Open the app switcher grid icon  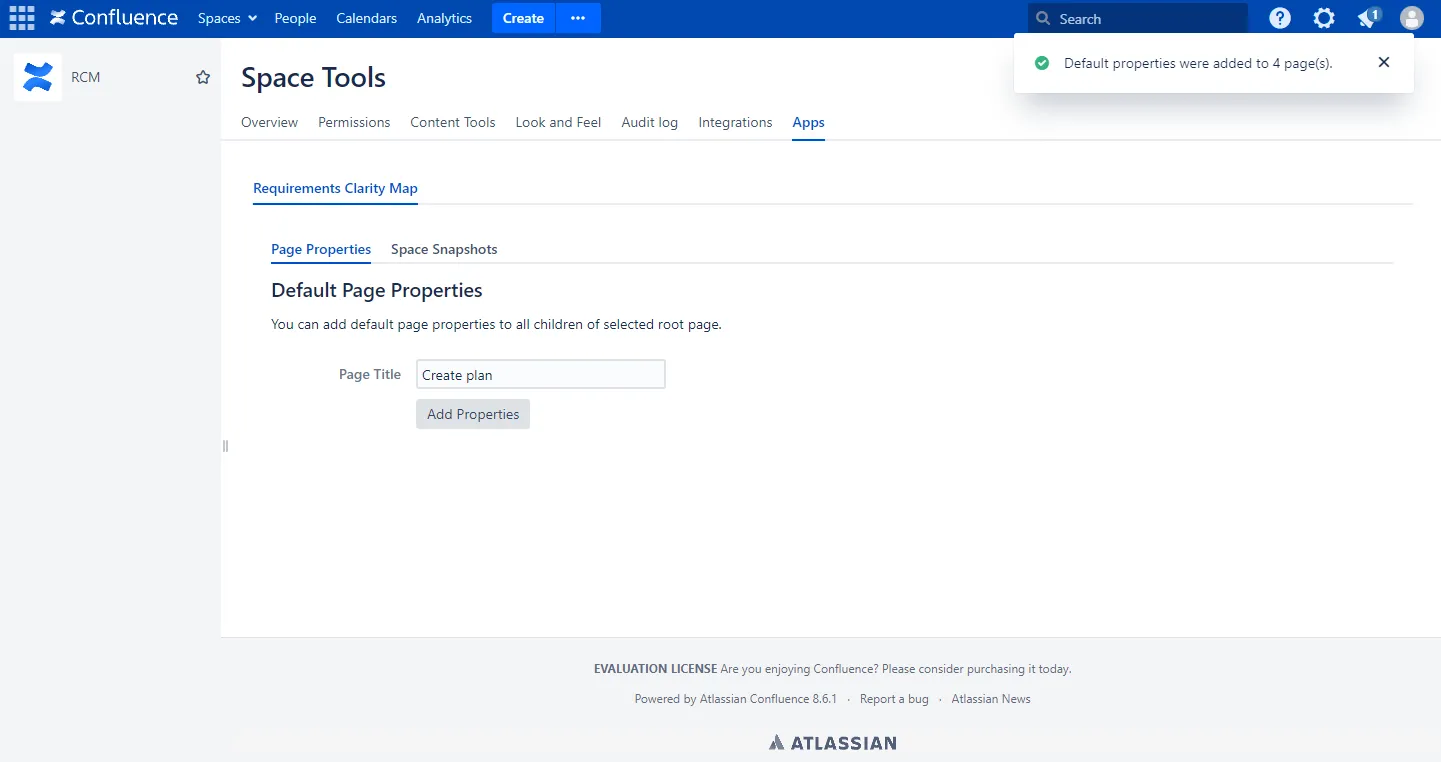point(22,18)
